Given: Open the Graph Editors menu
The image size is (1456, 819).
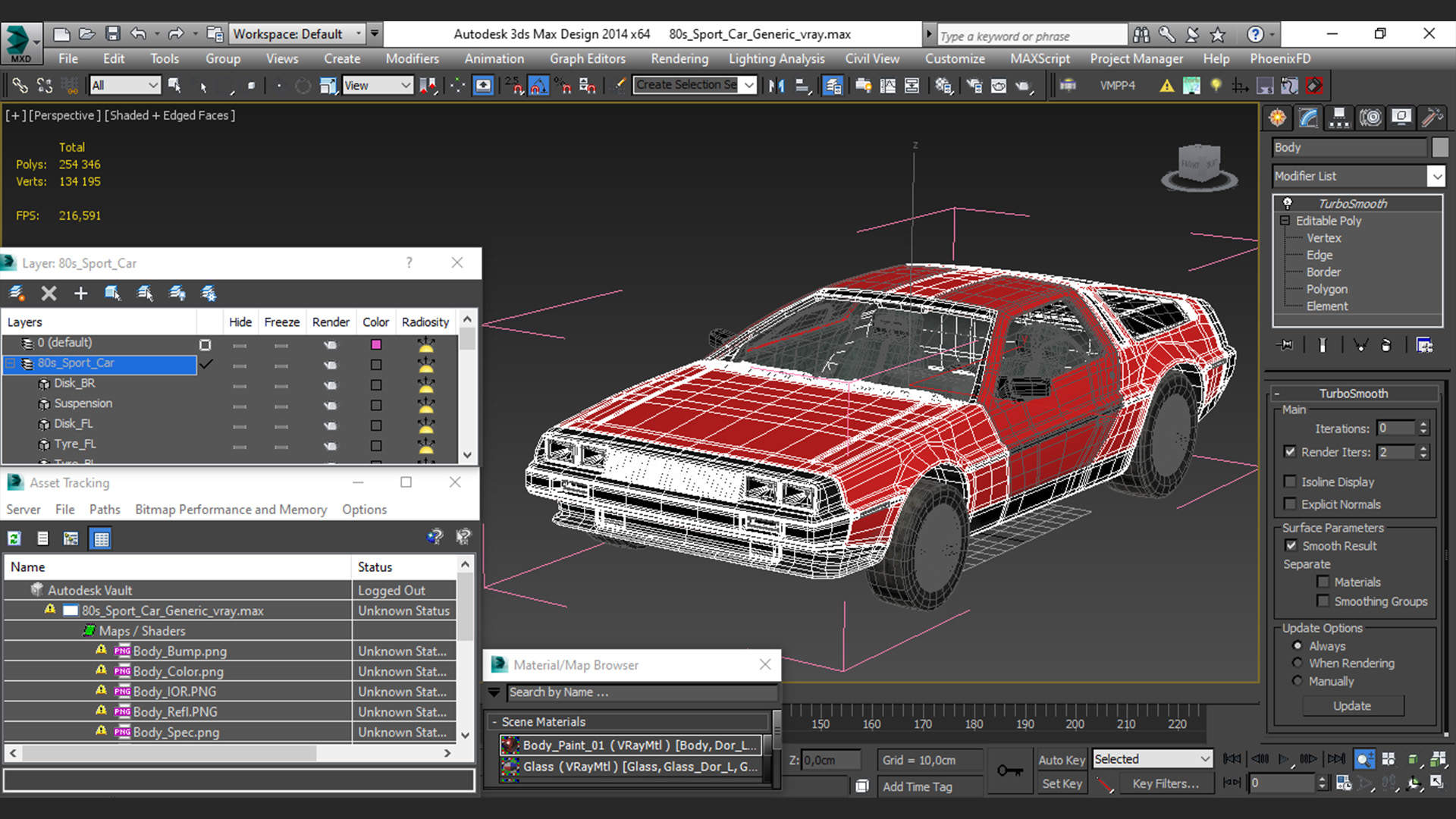Looking at the screenshot, I should point(588,58).
